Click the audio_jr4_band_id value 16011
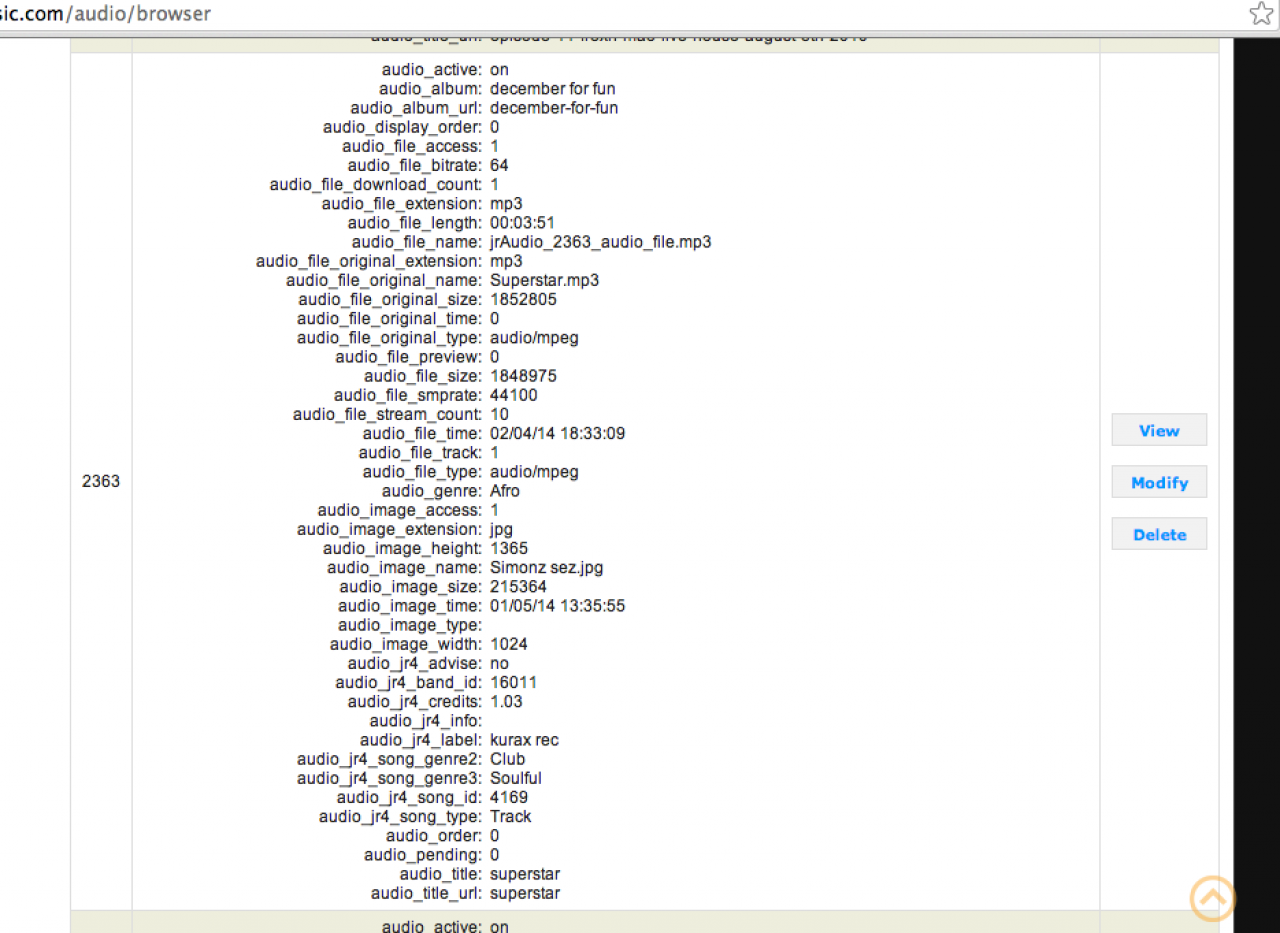This screenshot has height=933, width=1280. (513, 682)
